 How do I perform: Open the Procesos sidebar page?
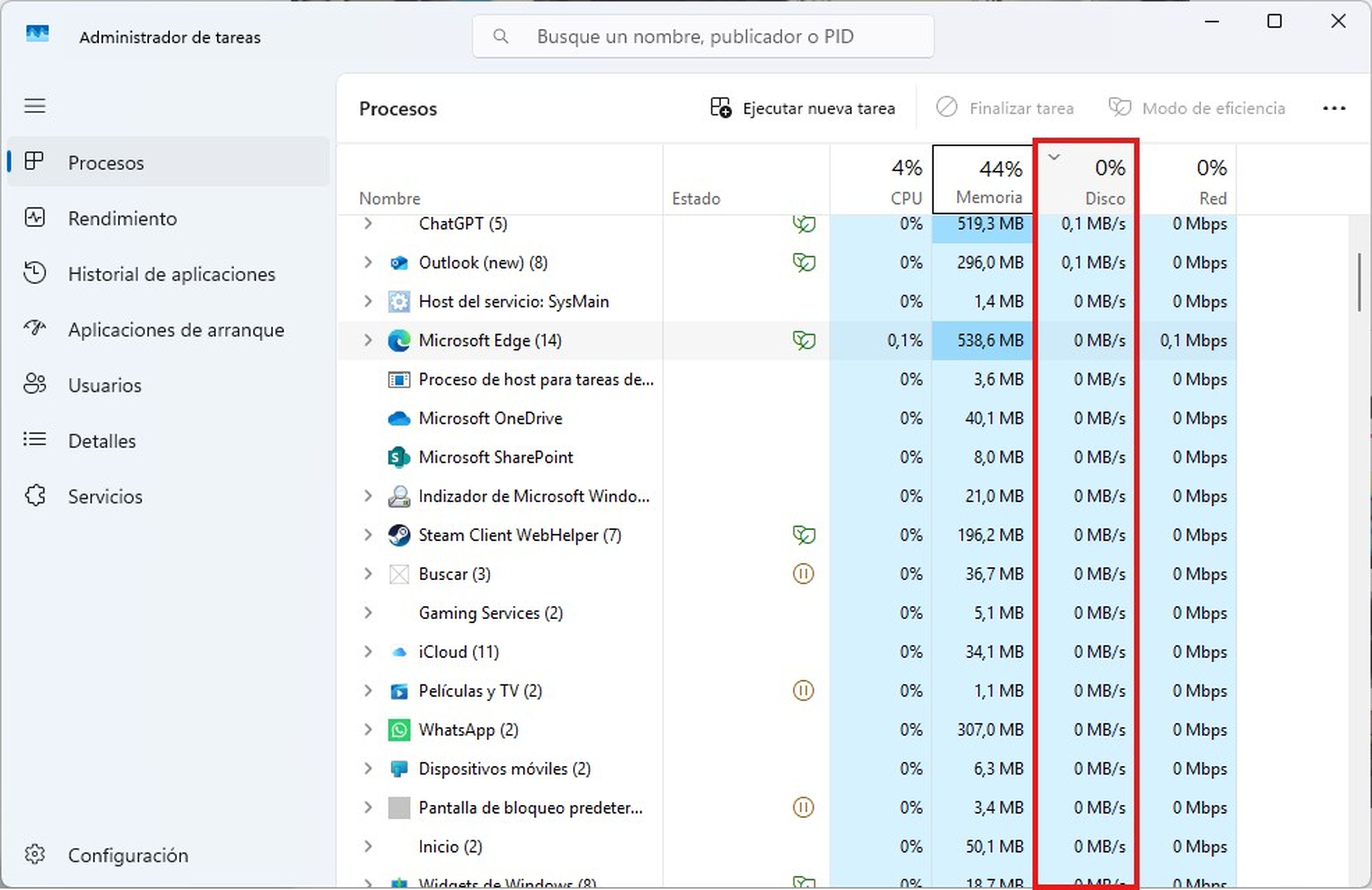click(x=168, y=162)
